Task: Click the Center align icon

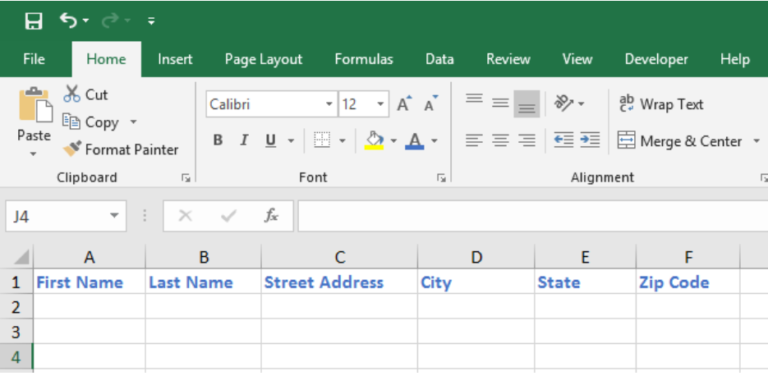Action: click(x=500, y=141)
